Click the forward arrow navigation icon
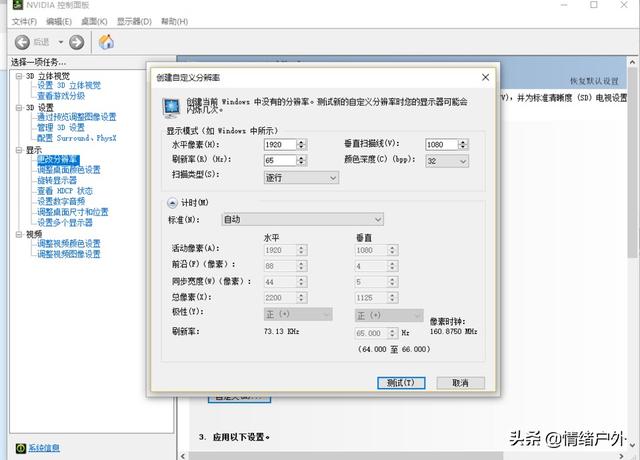The height and width of the screenshot is (460, 640). pos(76,42)
